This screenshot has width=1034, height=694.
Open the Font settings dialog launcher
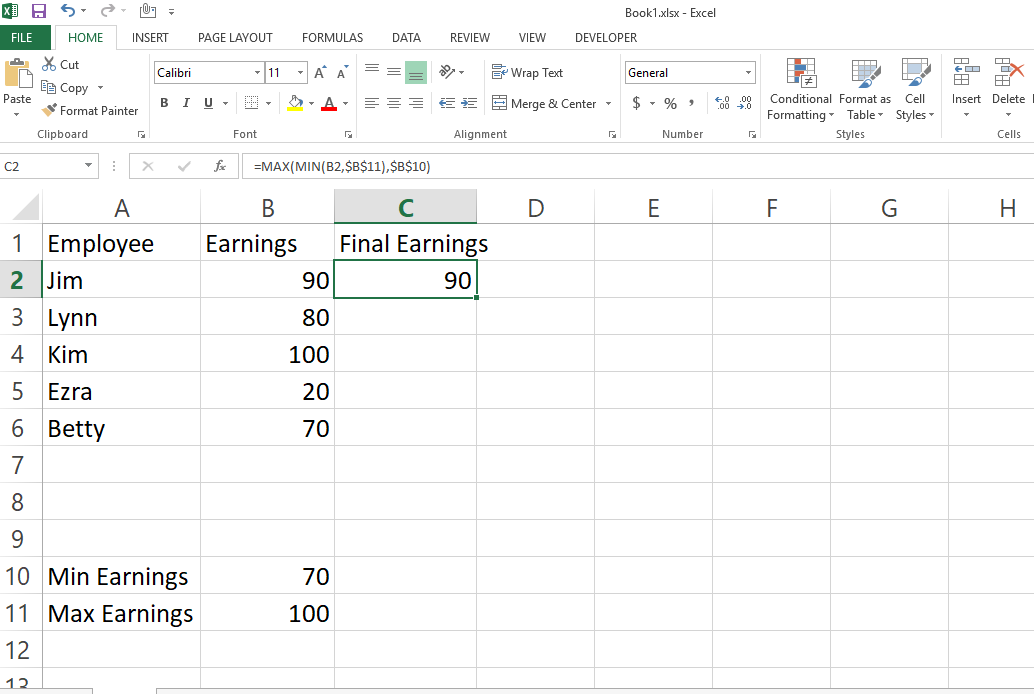(348, 135)
